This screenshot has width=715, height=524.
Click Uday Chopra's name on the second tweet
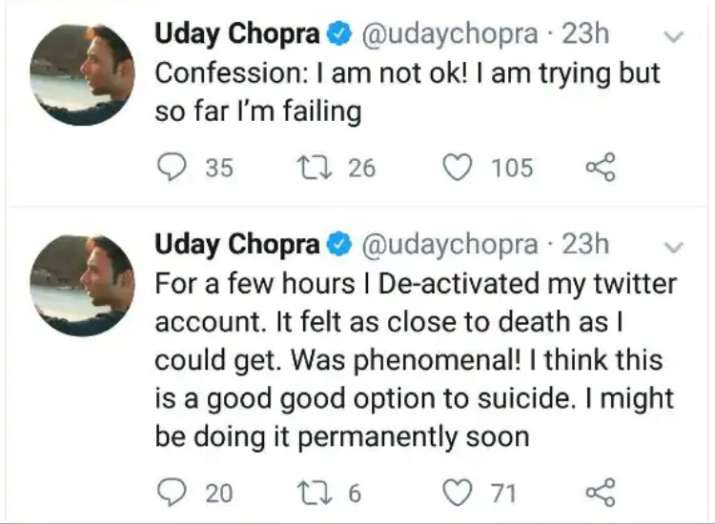coord(236,244)
